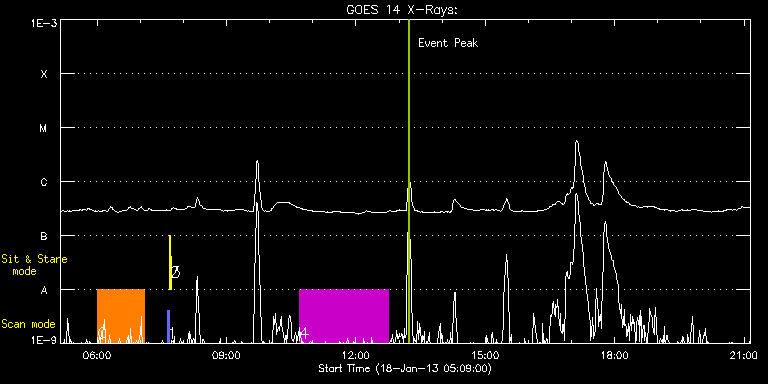Click the B flare class axis label
The image size is (768, 384).
point(44,236)
